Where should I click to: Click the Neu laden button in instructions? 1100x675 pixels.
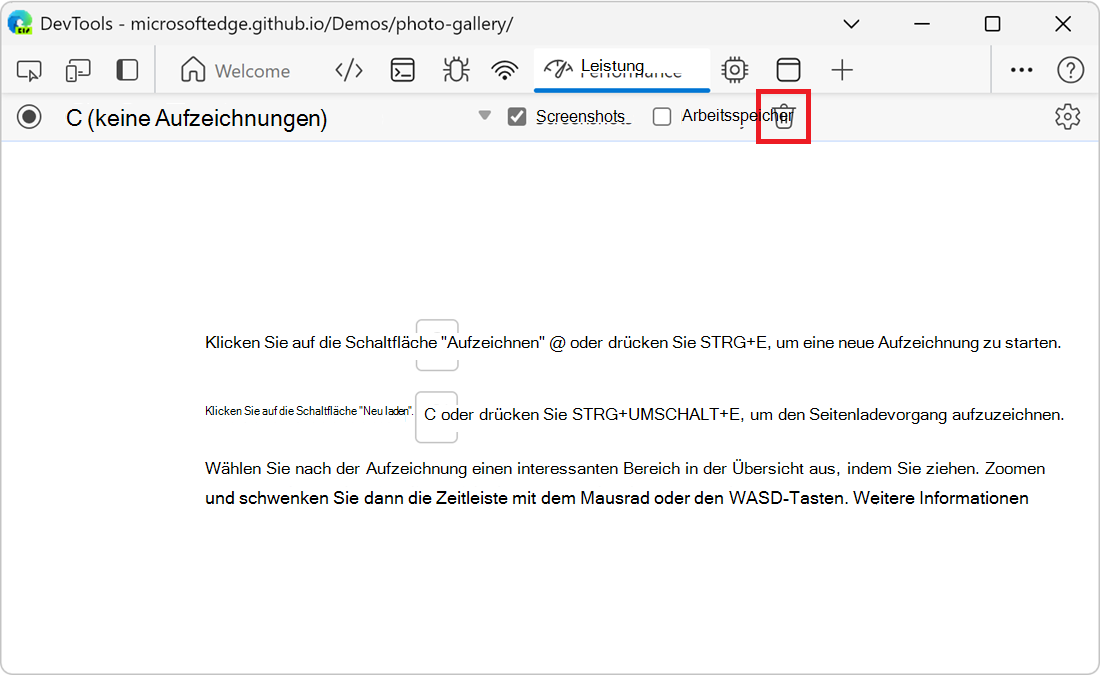click(436, 417)
